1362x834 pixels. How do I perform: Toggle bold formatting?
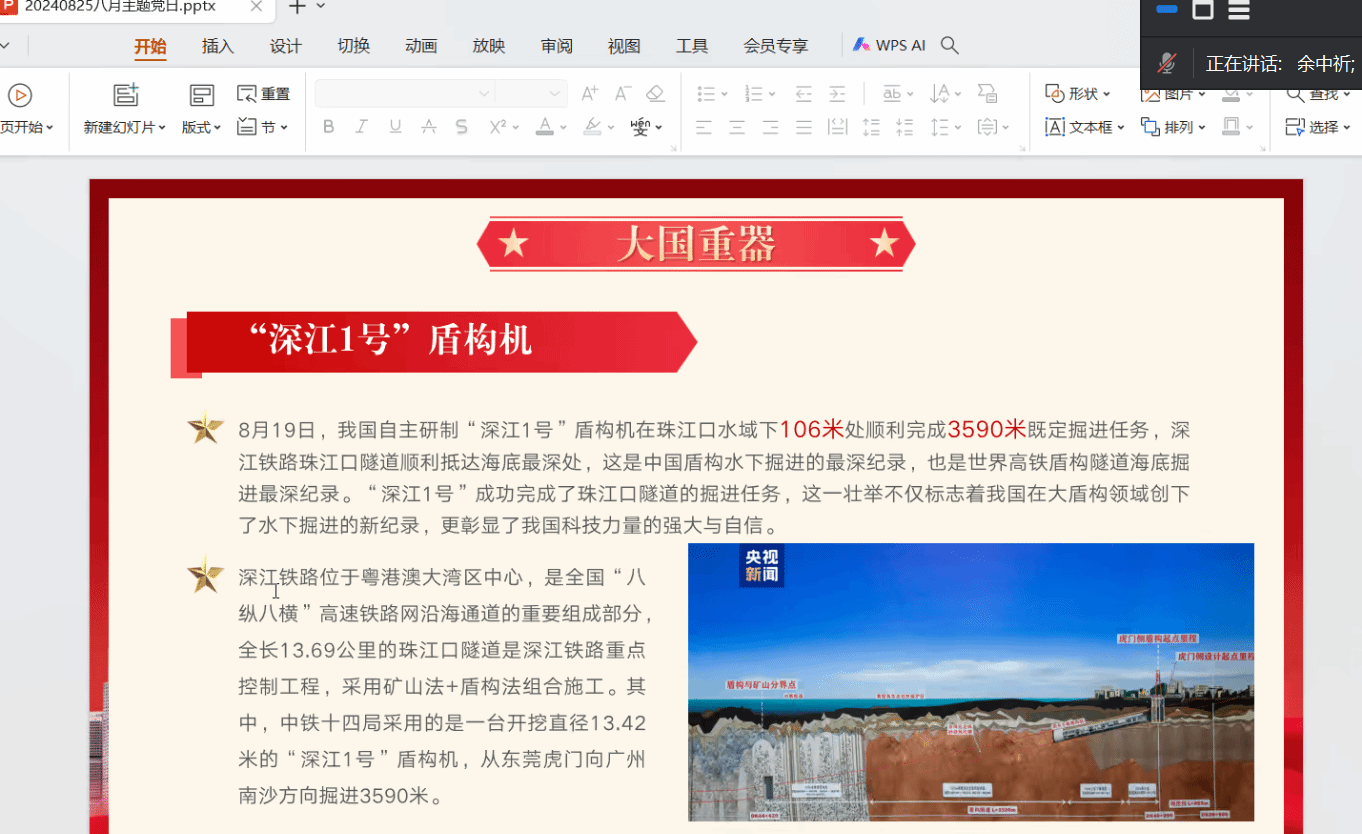click(328, 127)
